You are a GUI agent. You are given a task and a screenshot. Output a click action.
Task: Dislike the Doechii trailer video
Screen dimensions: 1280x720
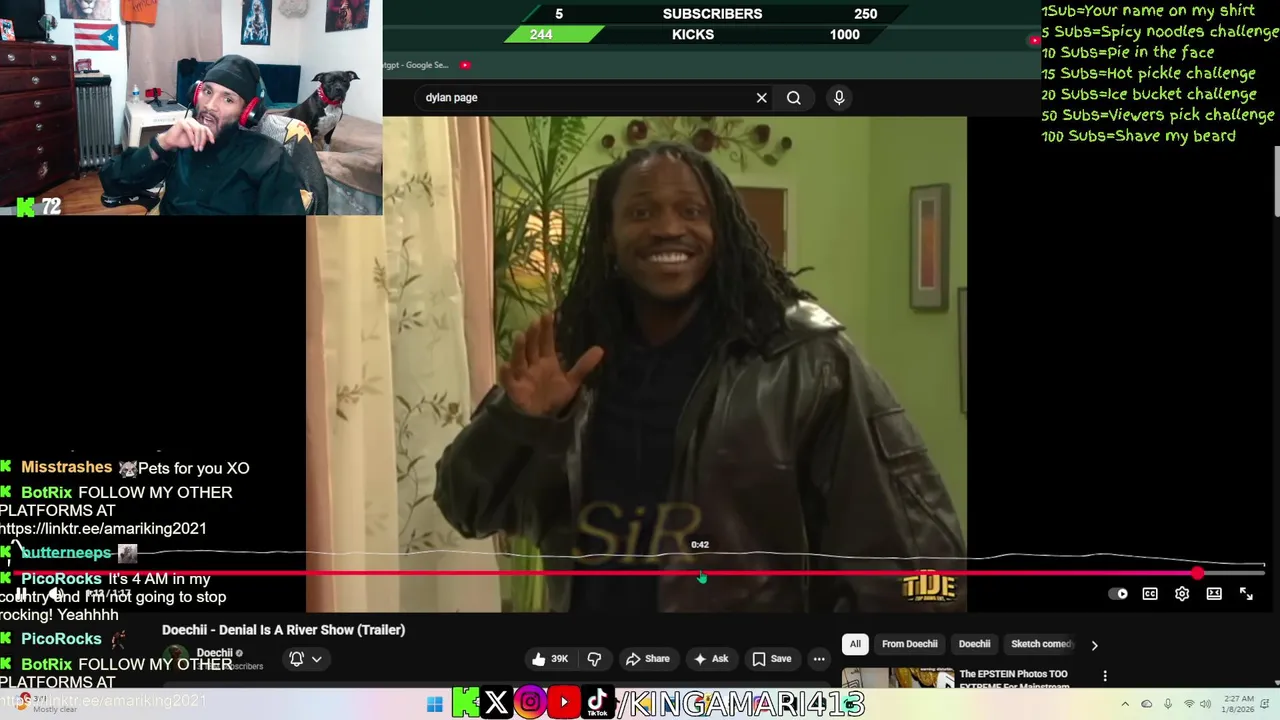click(x=594, y=659)
